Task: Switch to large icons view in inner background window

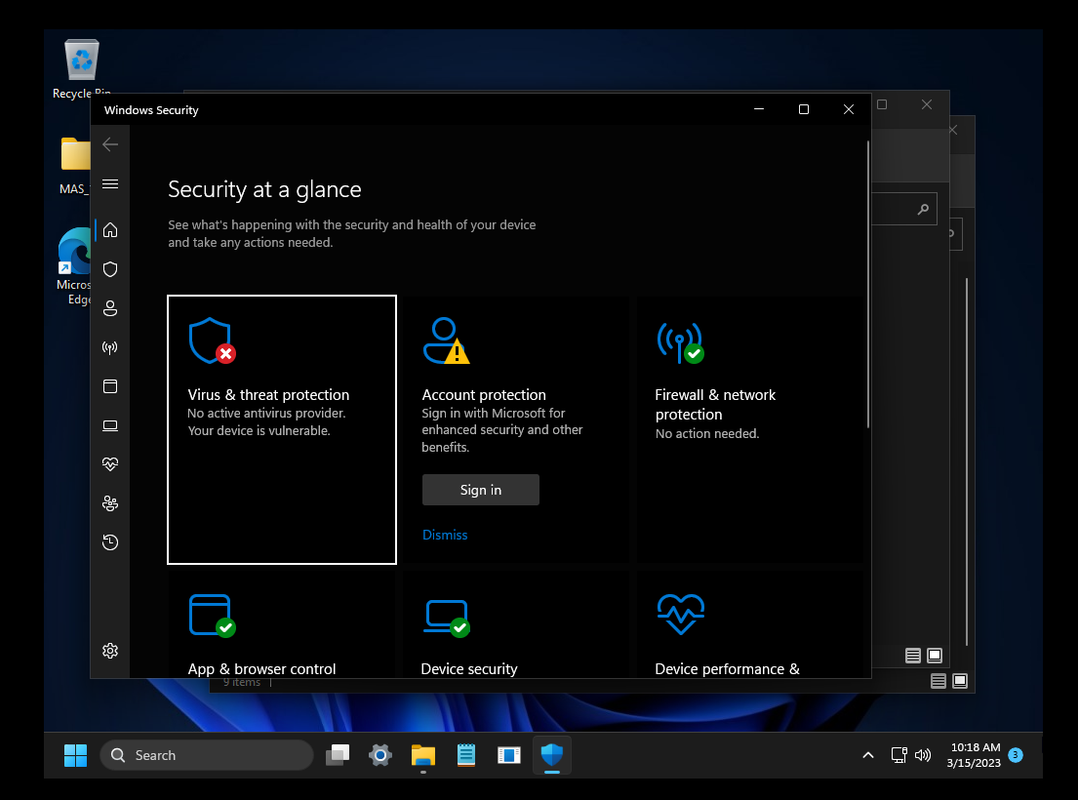Action: pos(934,656)
